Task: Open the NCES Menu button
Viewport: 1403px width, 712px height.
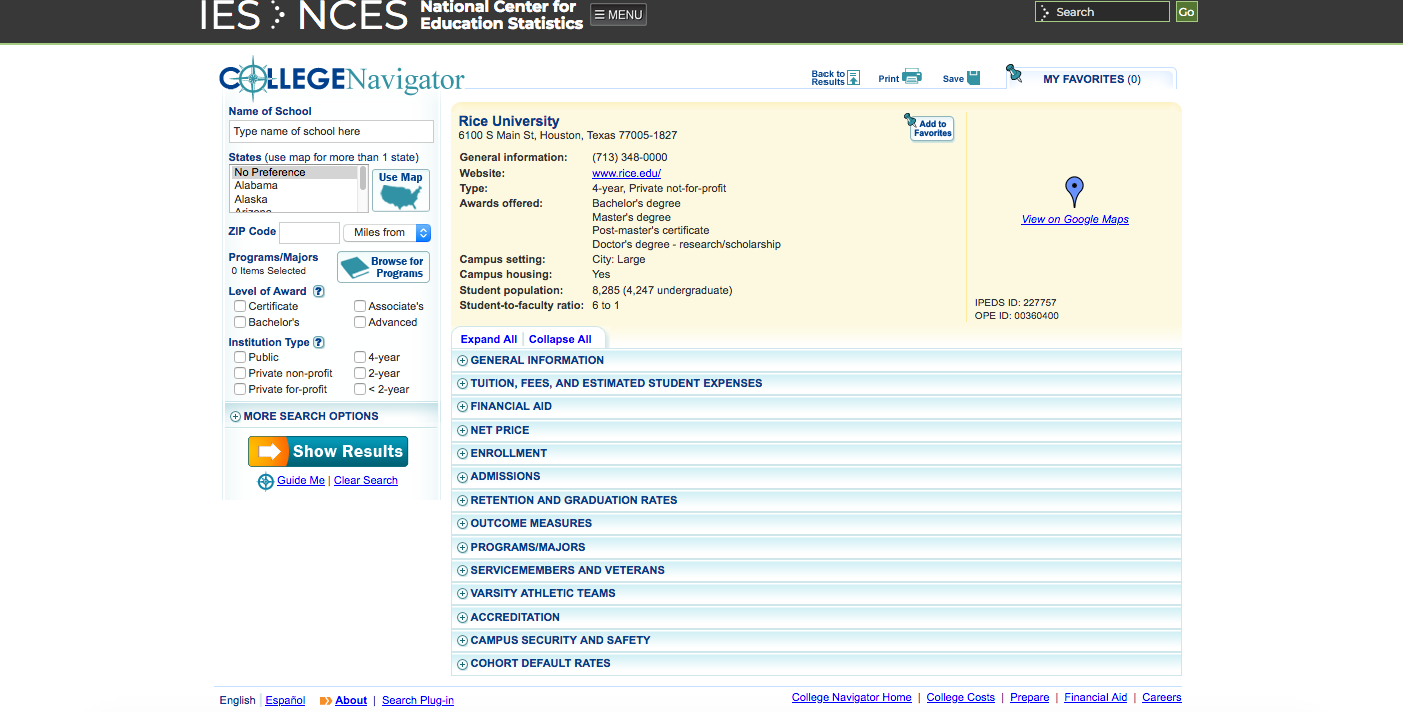Action: [618, 15]
